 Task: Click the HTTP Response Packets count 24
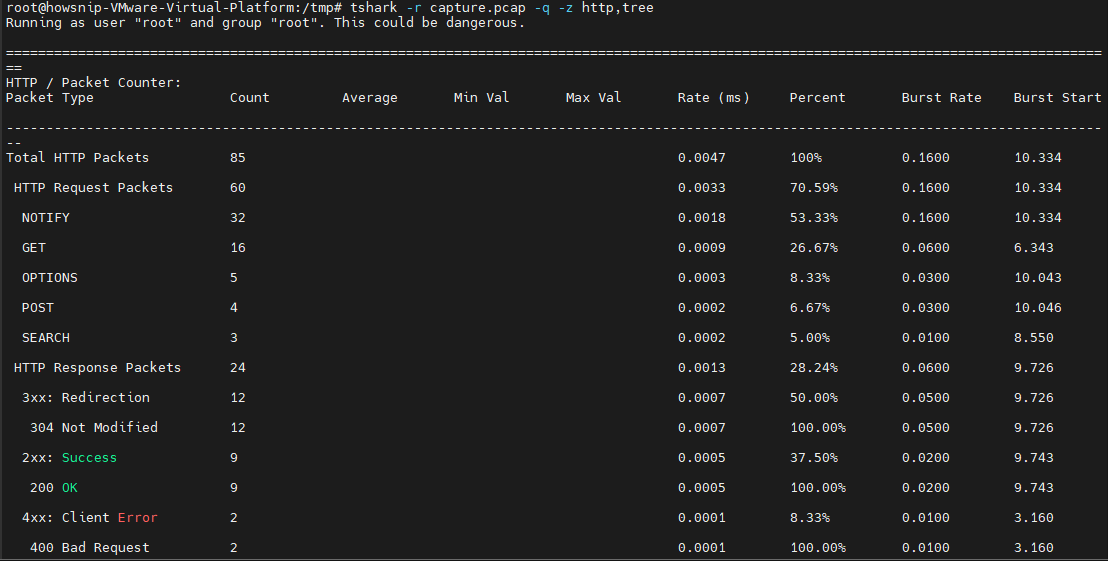(x=237, y=367)
